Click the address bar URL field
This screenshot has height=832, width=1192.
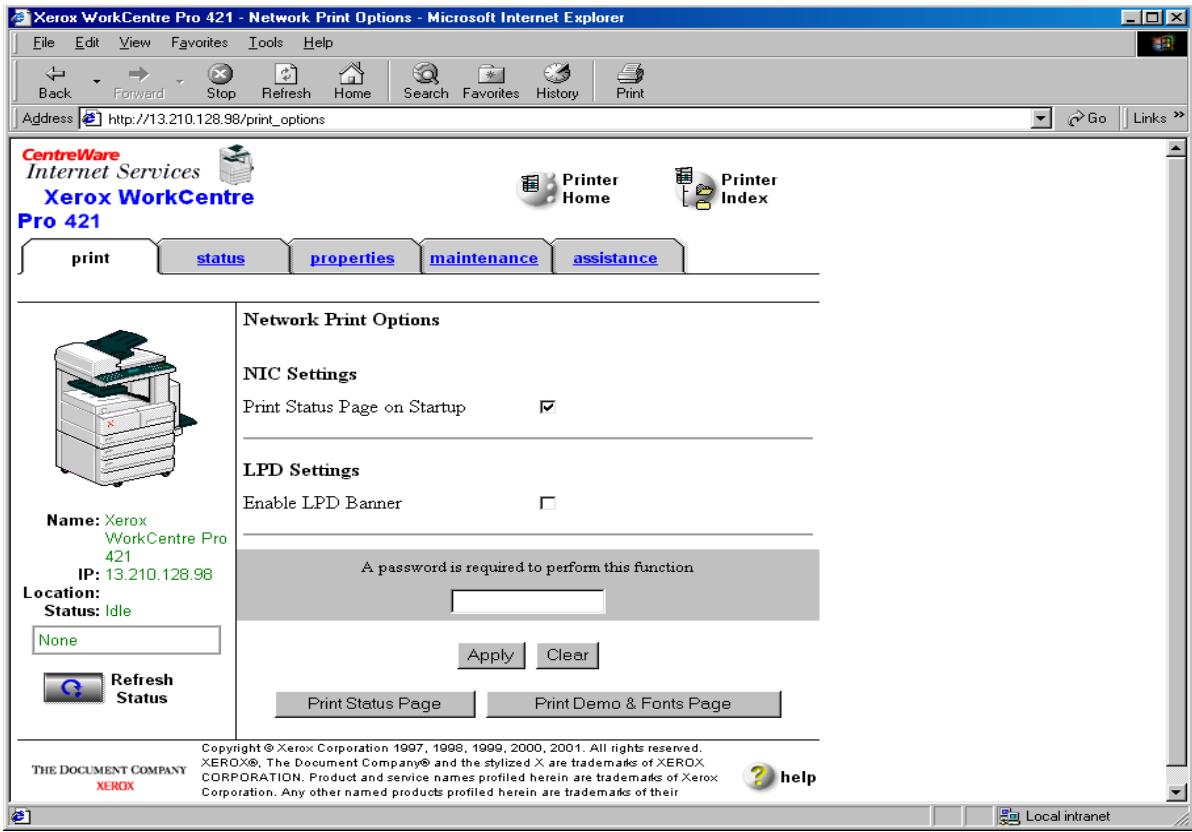click(x=566, y=119)
